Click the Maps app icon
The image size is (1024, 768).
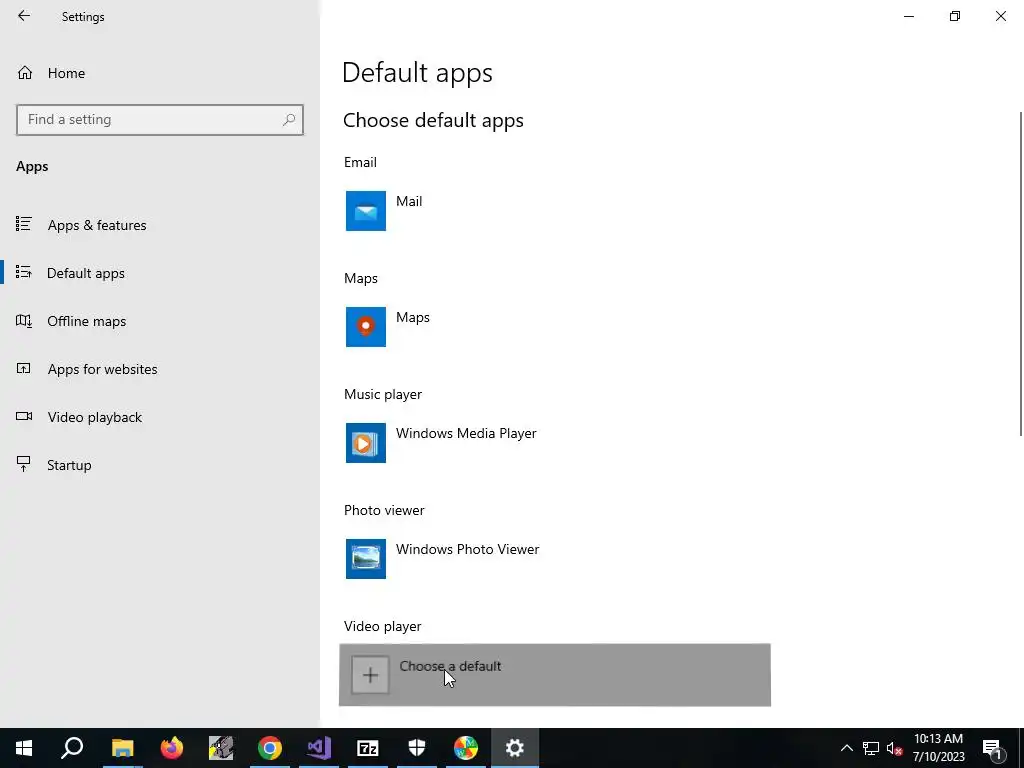point(366,327)
